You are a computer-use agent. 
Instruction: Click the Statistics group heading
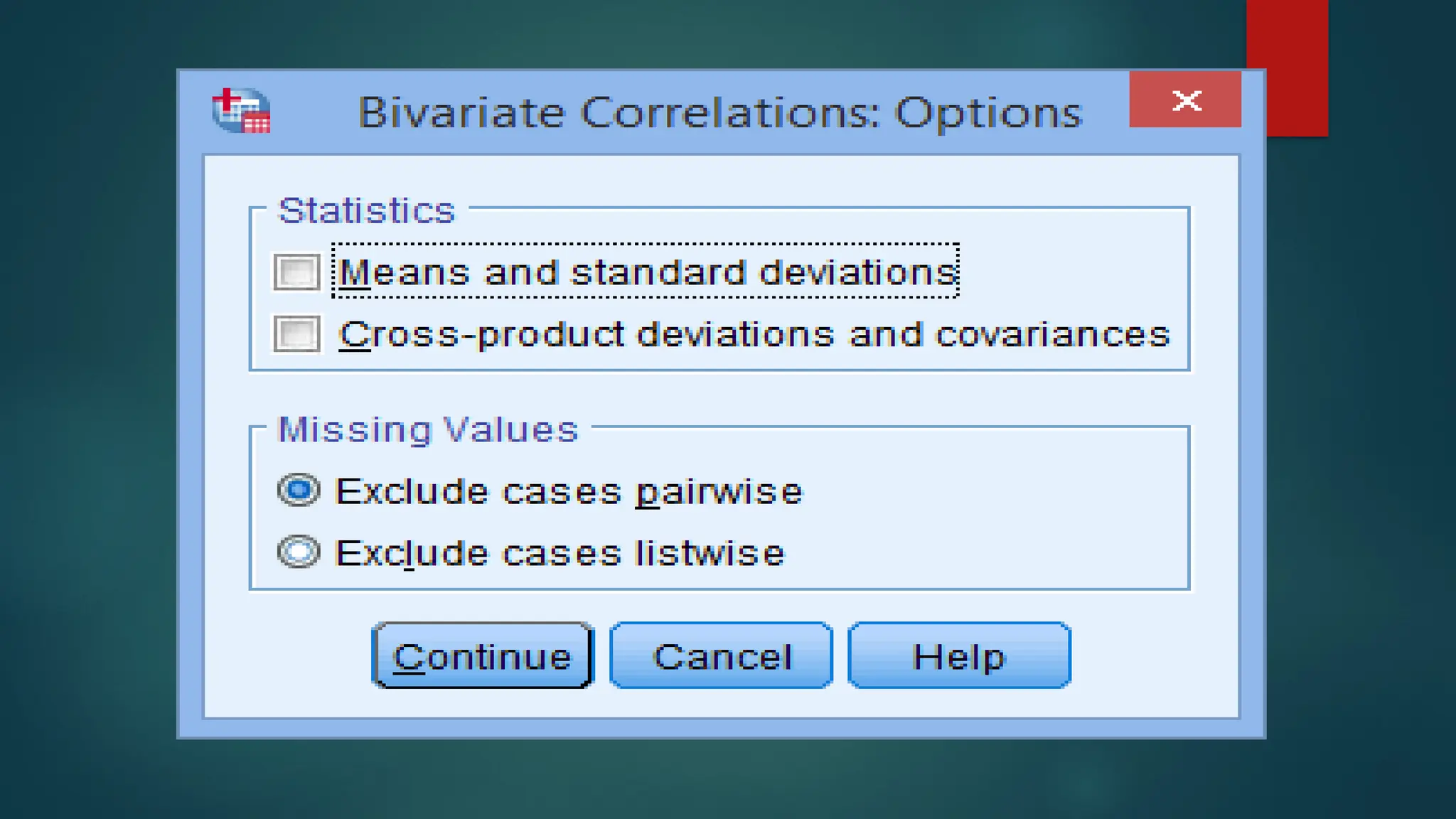tap(366, 210)
